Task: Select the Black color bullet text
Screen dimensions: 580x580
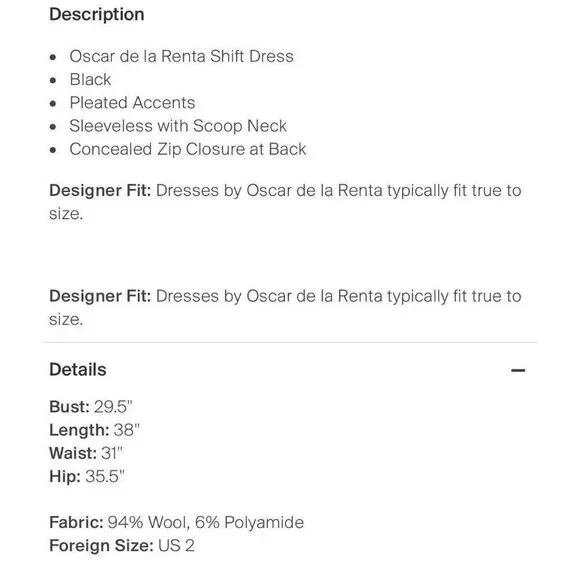Action: point(90,80)
